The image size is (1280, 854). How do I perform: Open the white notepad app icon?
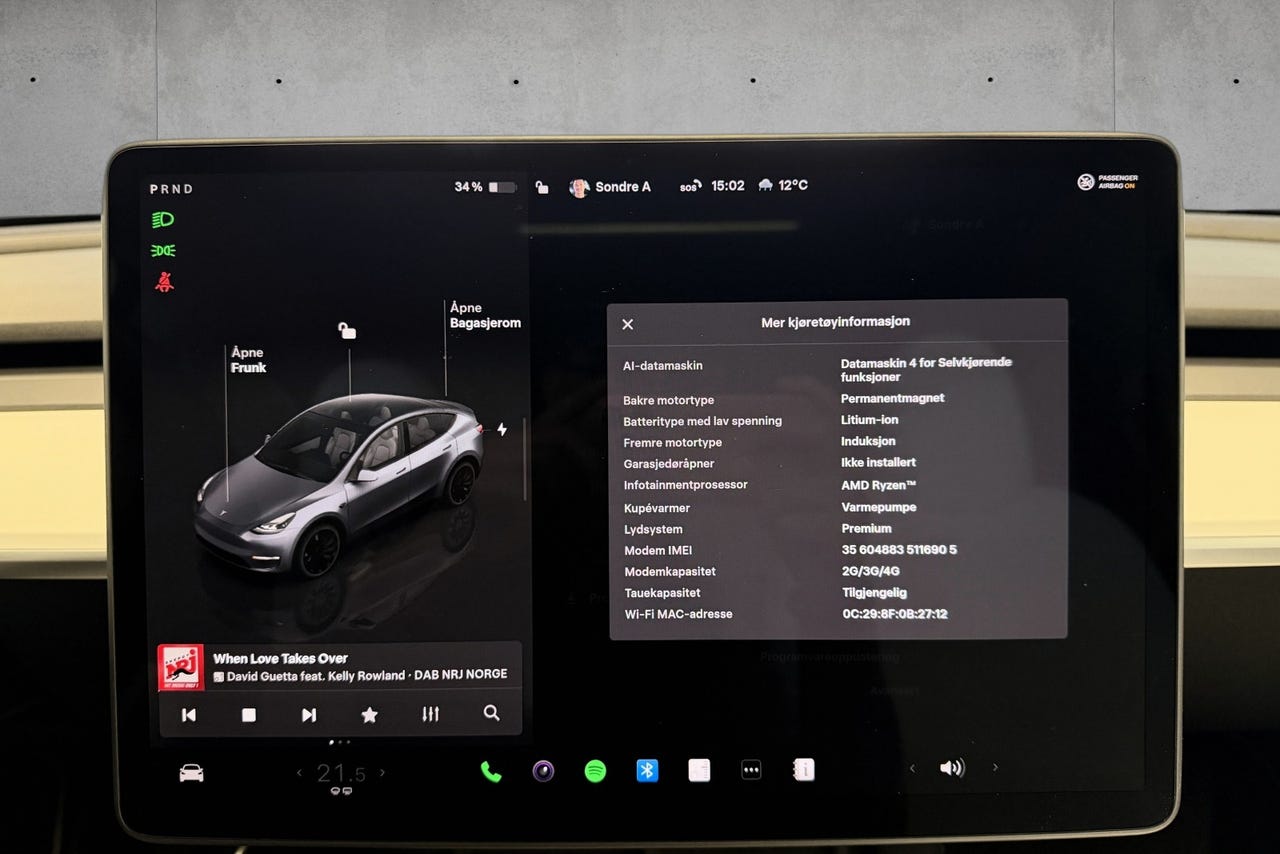(699, 771)
